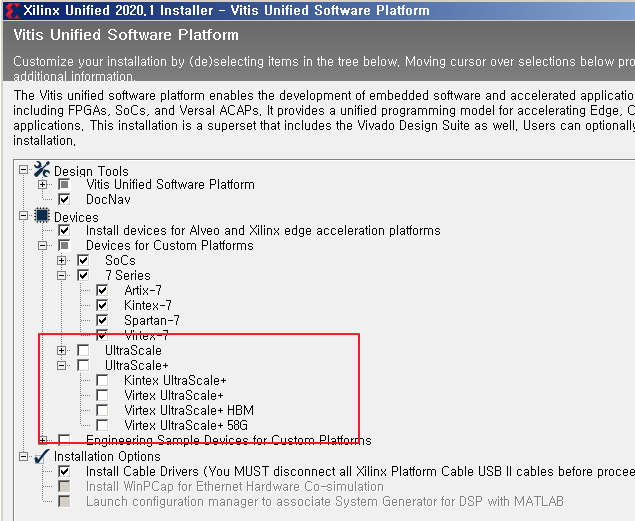Select the Virtex UltraScale+ HBM label

pos(189,410)
